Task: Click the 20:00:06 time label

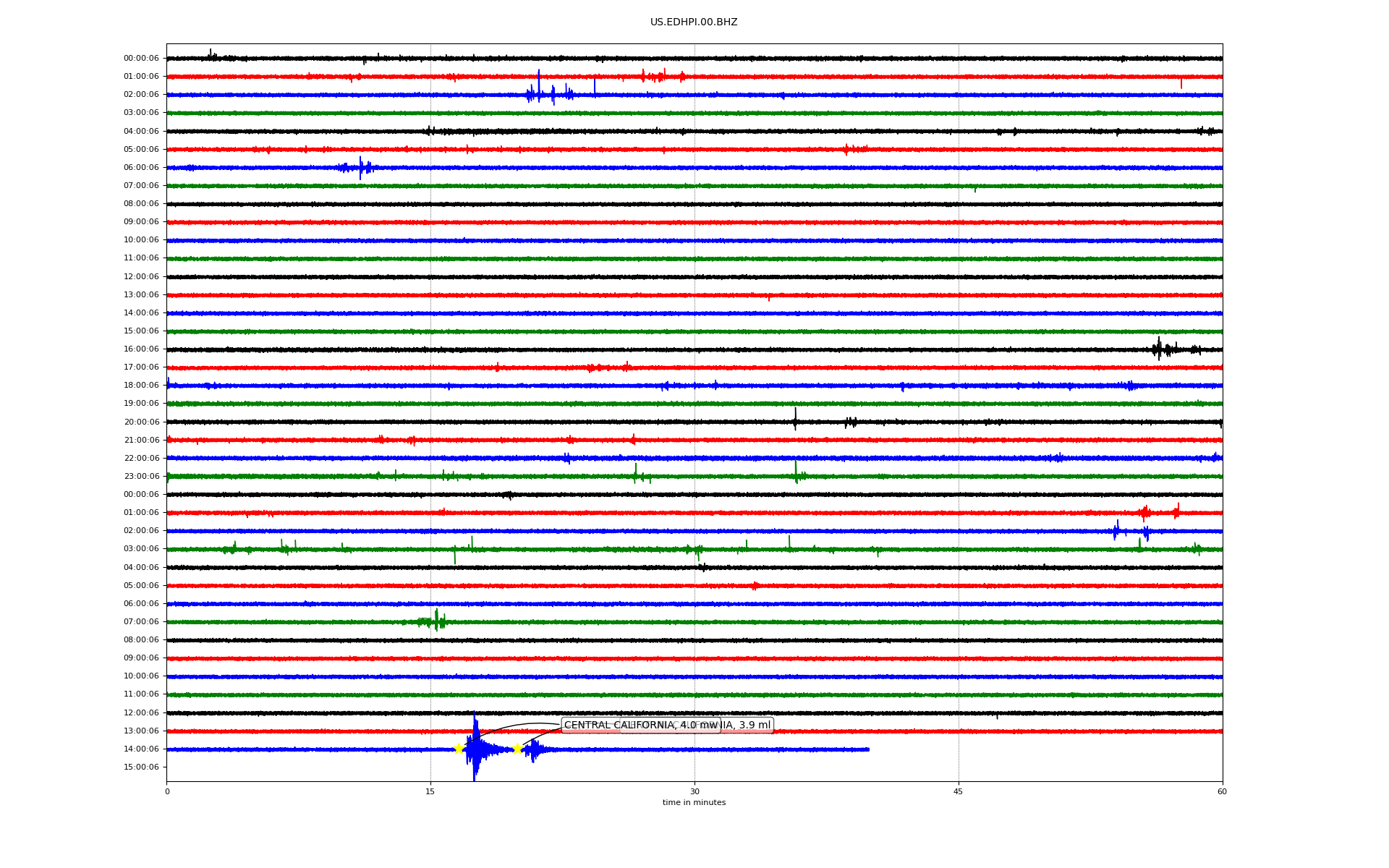Action: [141, 422]
